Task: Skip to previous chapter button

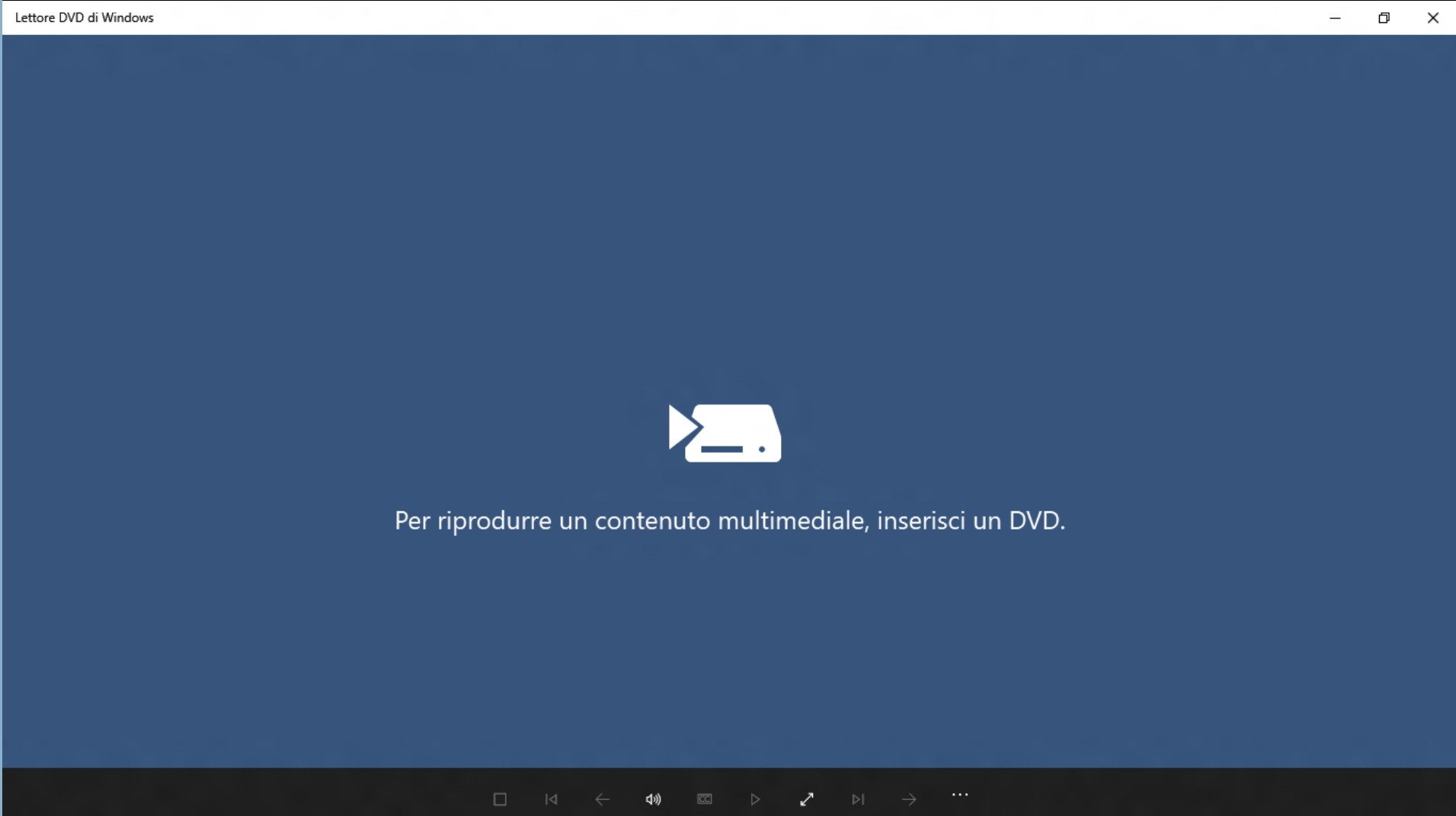Action: [551, 799]
